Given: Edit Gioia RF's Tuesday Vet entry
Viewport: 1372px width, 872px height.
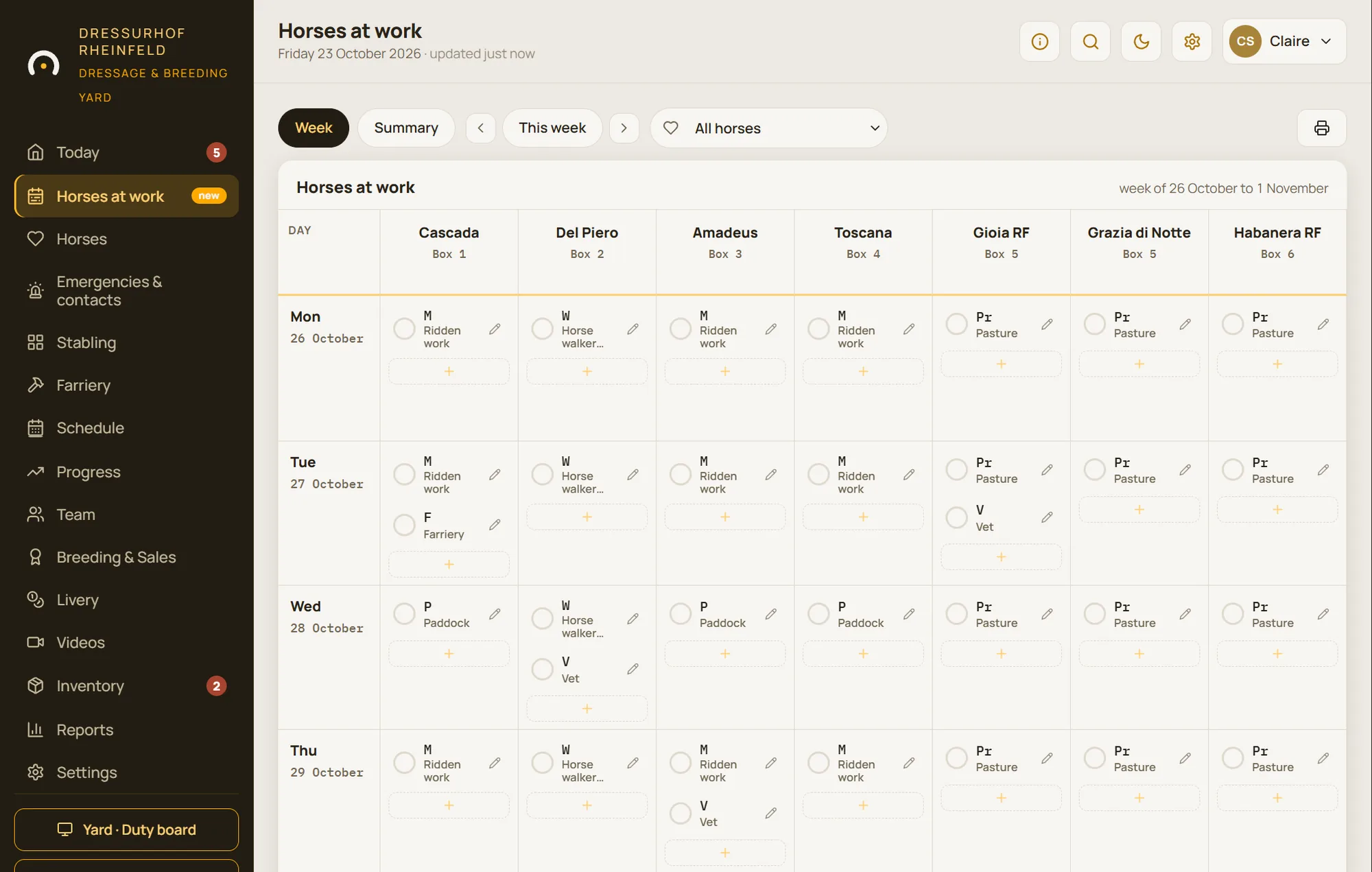Looking at the screenshot, I should click(1047, 517).
